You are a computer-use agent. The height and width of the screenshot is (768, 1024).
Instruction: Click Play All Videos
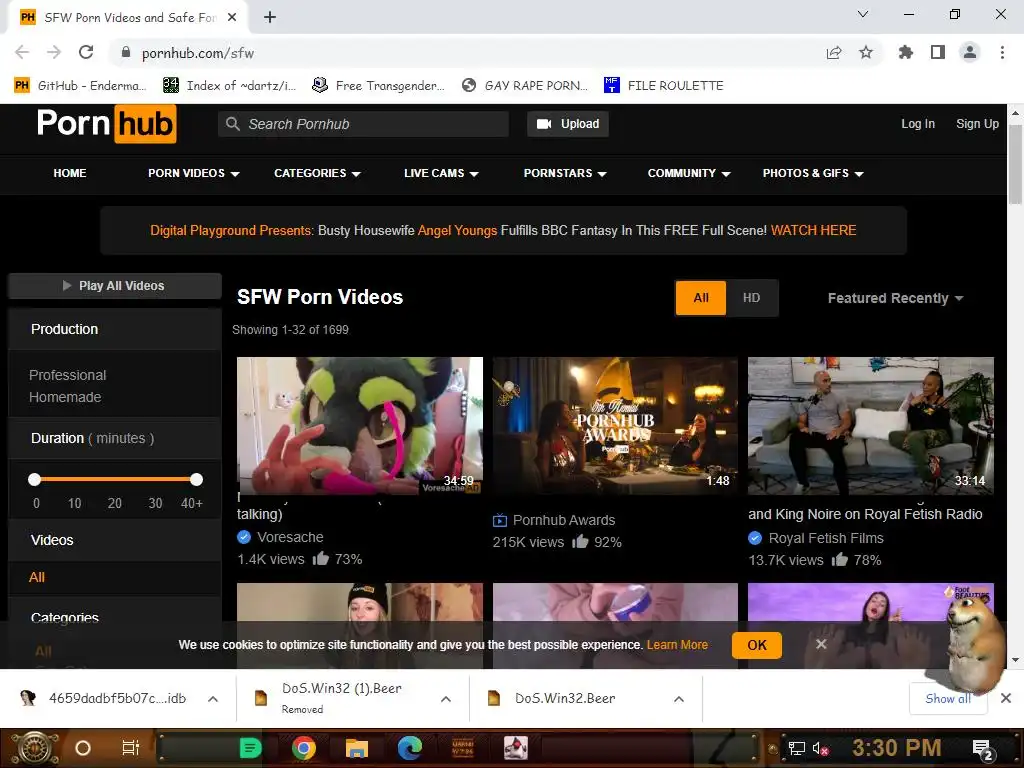point(114,286)
